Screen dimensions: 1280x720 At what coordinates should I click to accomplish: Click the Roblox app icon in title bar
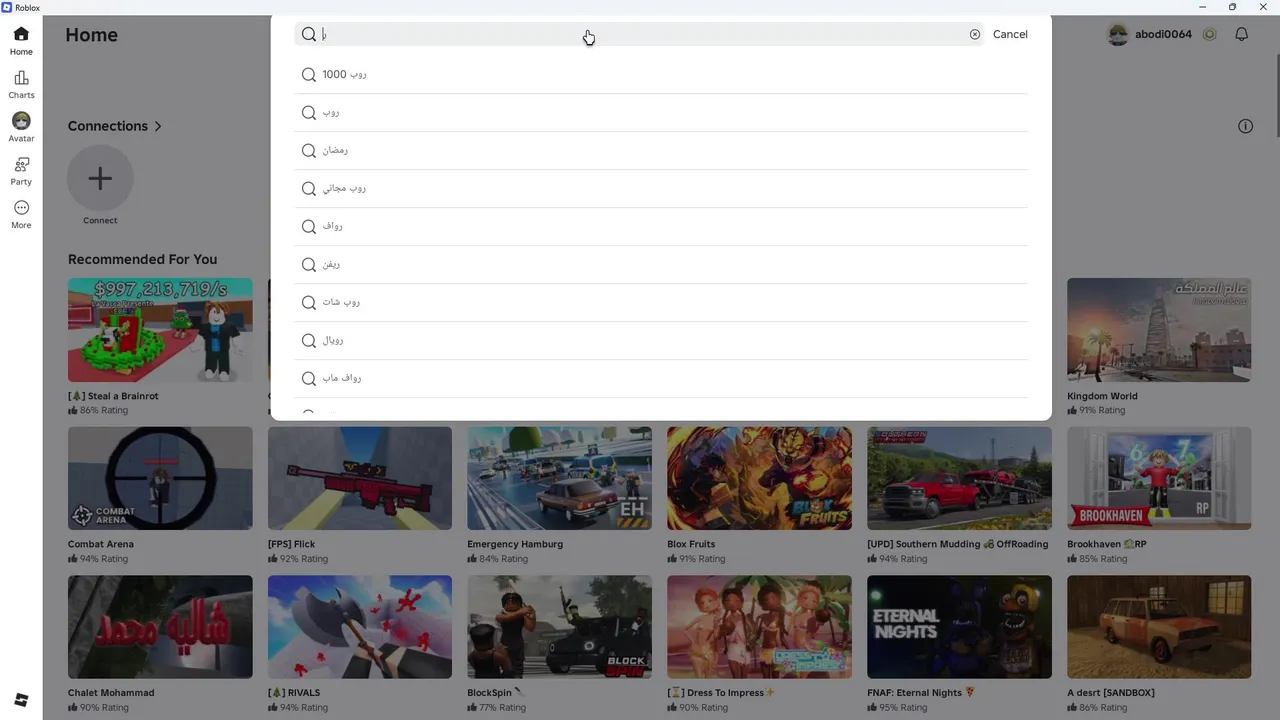[7, 7]
